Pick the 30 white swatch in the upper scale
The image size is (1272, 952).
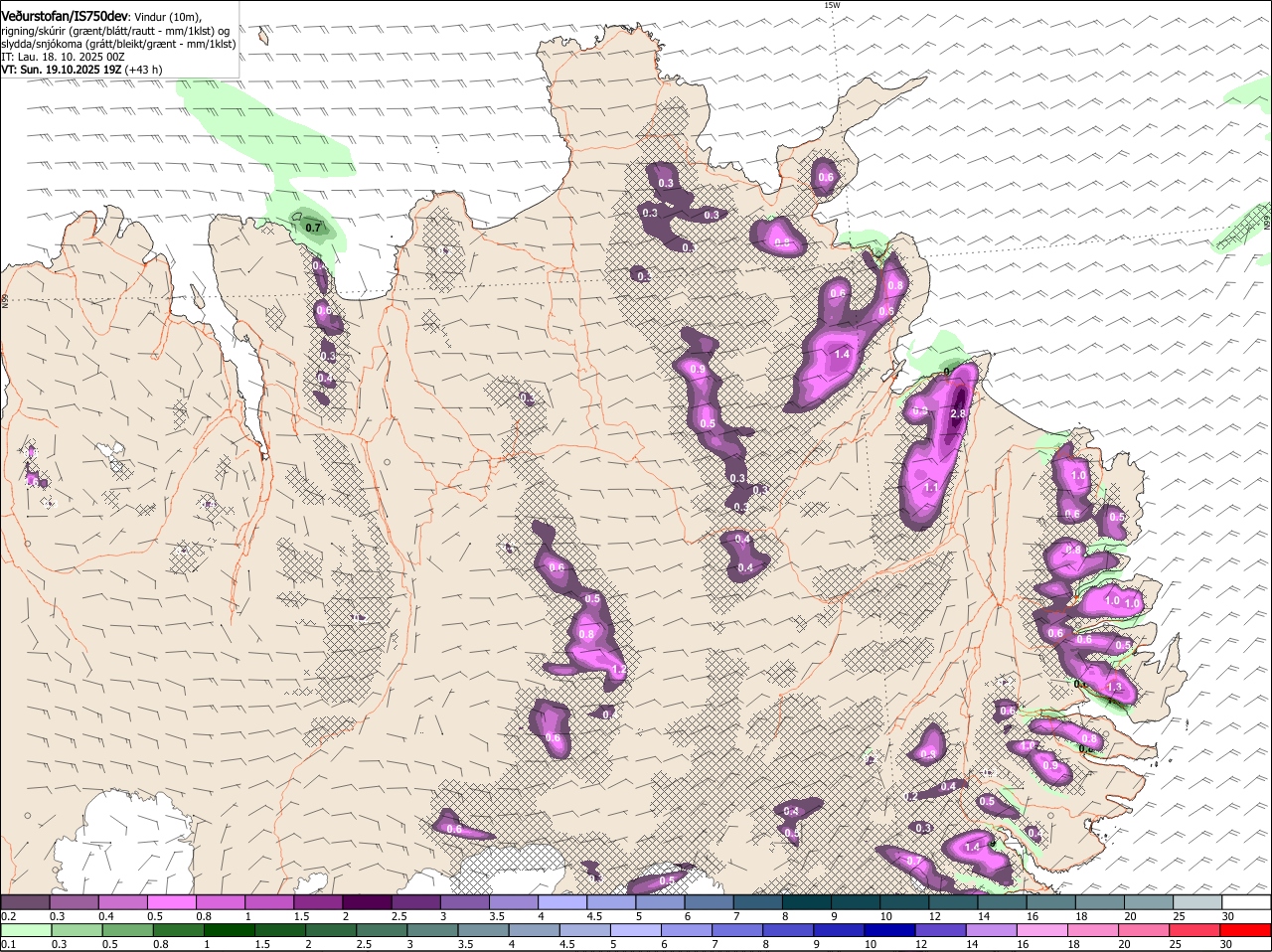[x=1247, y=901]
